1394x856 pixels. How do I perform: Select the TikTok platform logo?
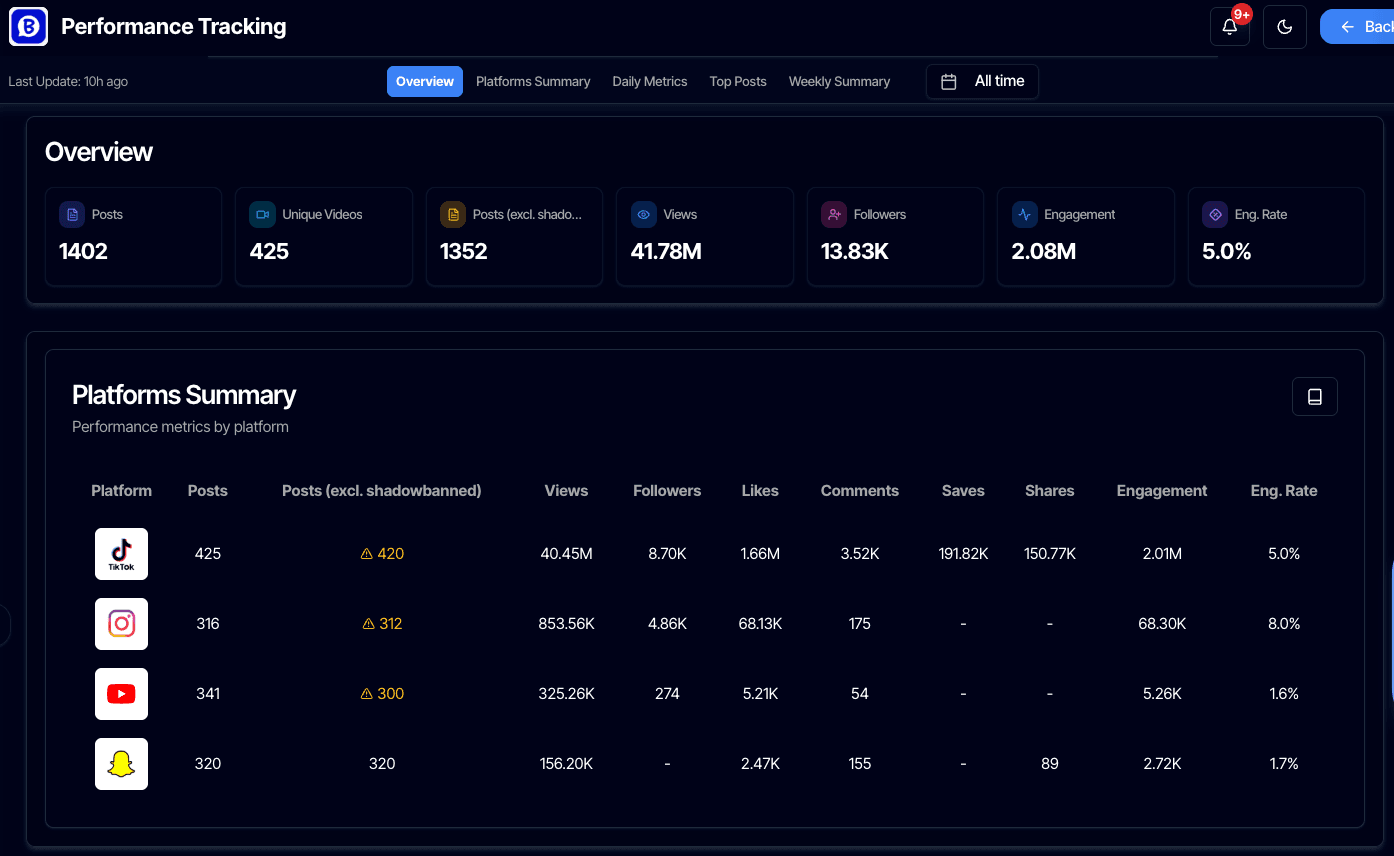tap(121, 554)
